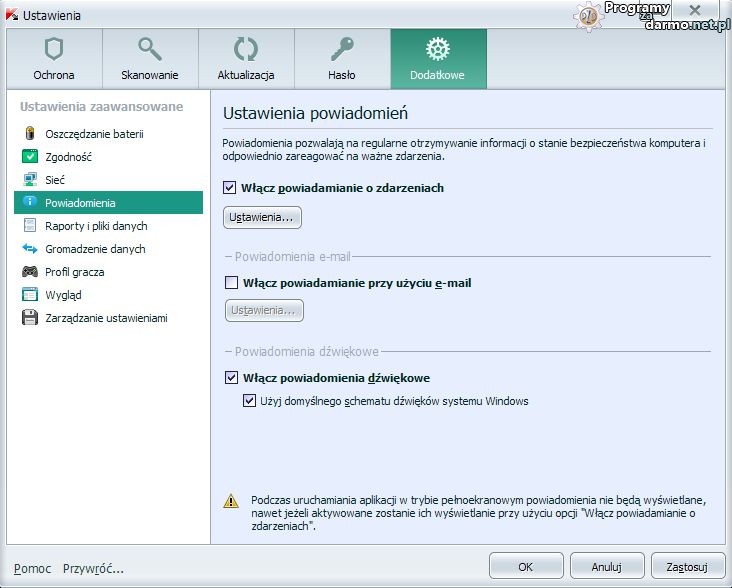Click the network computers Sieć icon
This screenshot has width=732, height=588.
click(30, 179)
